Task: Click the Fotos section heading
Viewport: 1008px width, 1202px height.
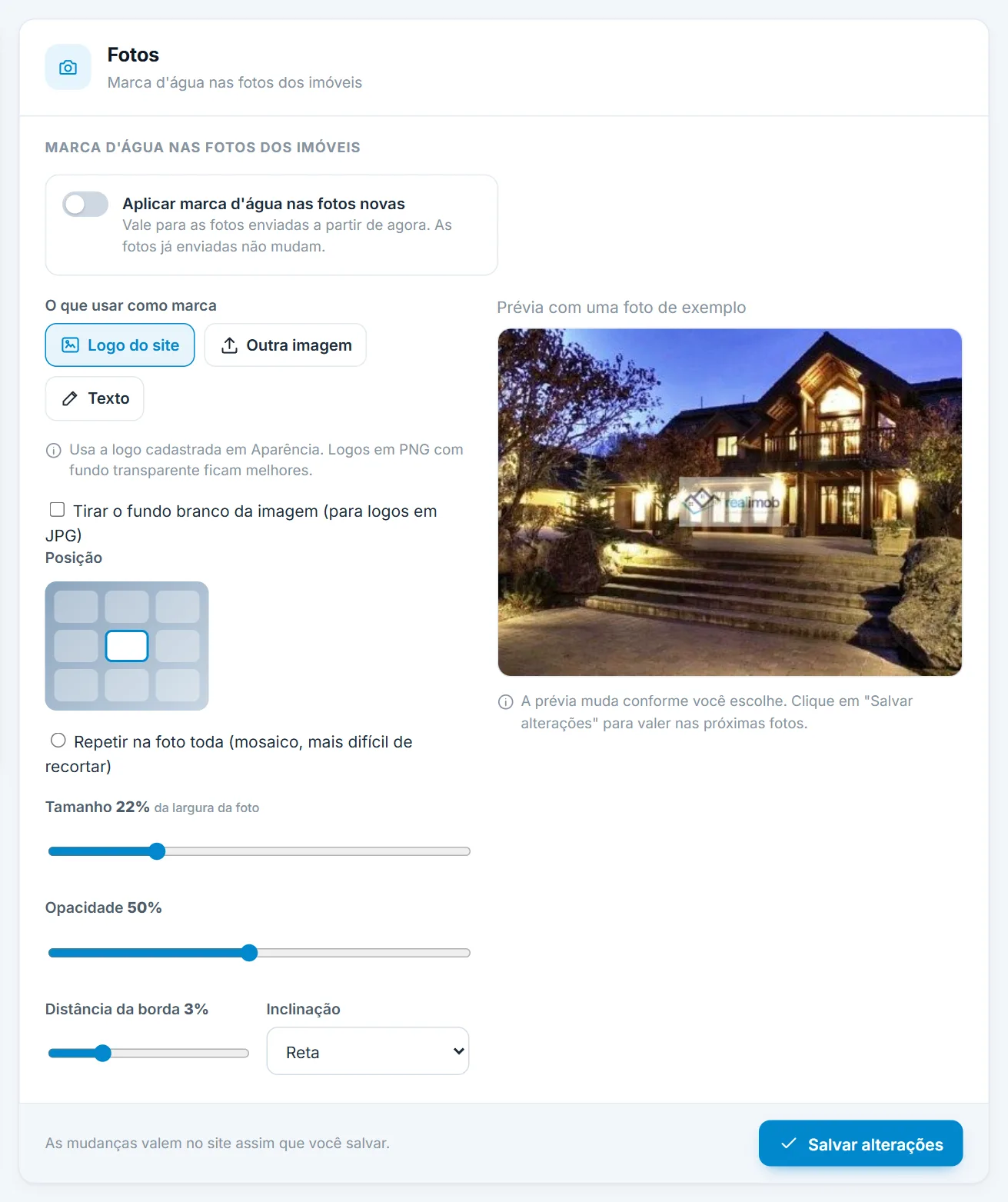Action: (x=133, y=55)
